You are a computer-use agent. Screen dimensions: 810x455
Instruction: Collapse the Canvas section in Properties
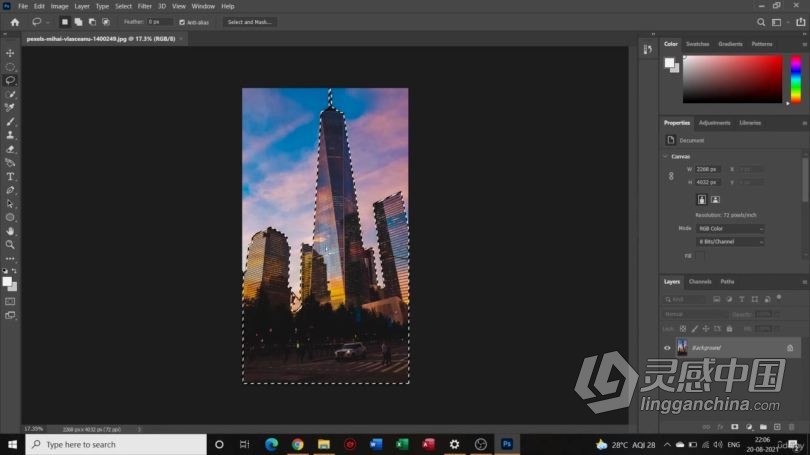point(666,156)
